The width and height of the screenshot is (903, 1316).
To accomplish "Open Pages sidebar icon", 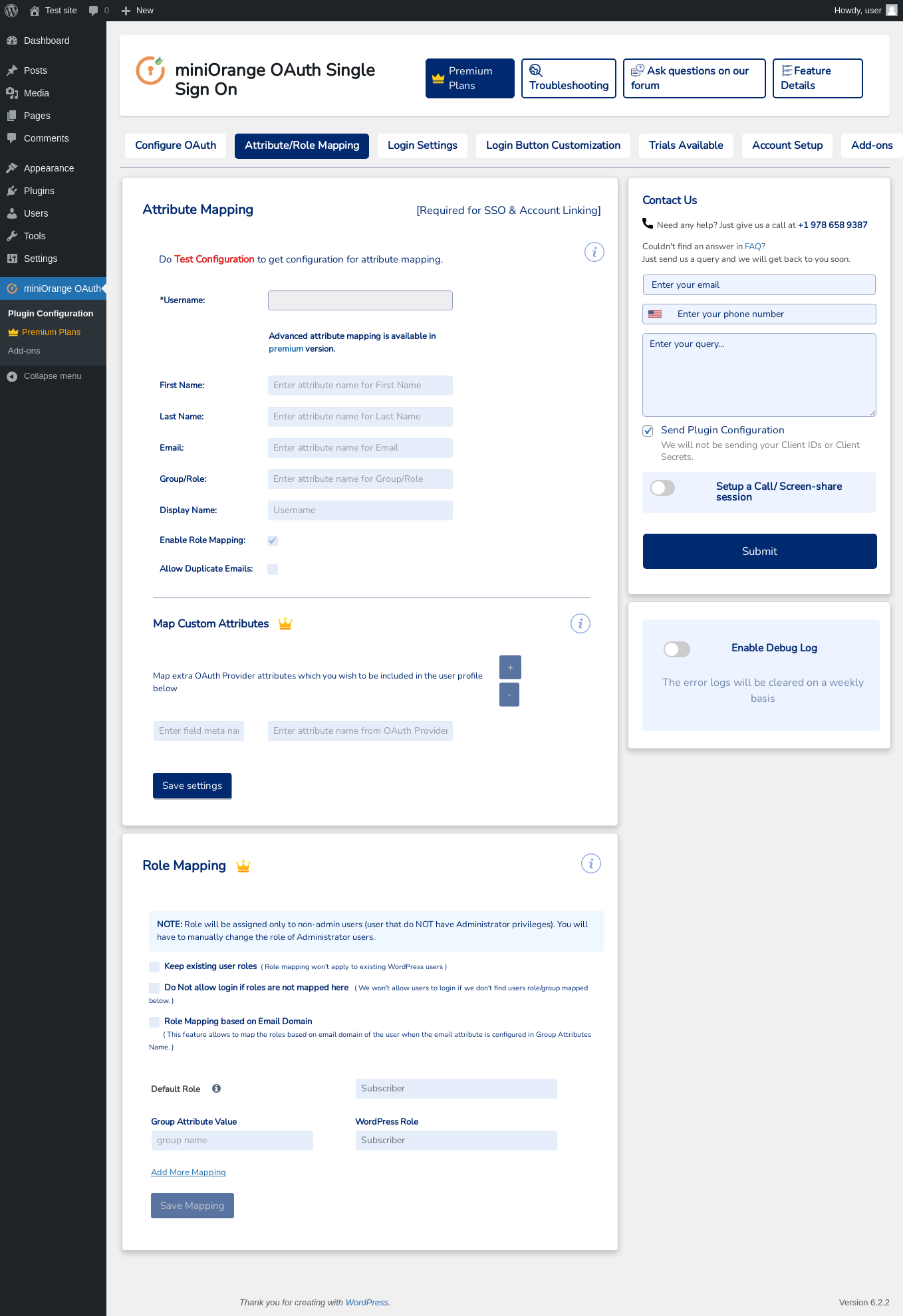I will click(x=12, y=116).
